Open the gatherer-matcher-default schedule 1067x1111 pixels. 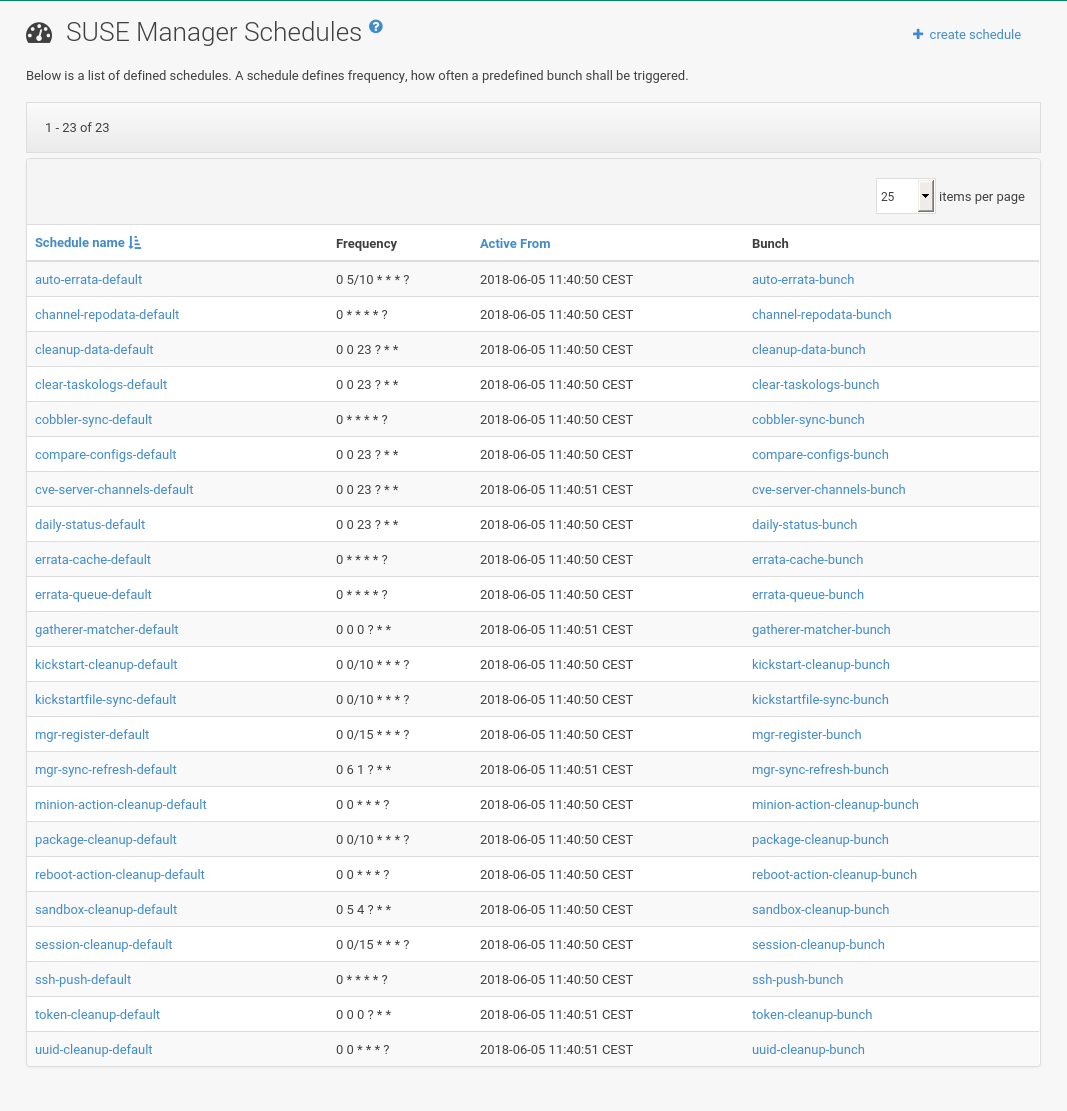pyautogui.click(x=106, y=629)
